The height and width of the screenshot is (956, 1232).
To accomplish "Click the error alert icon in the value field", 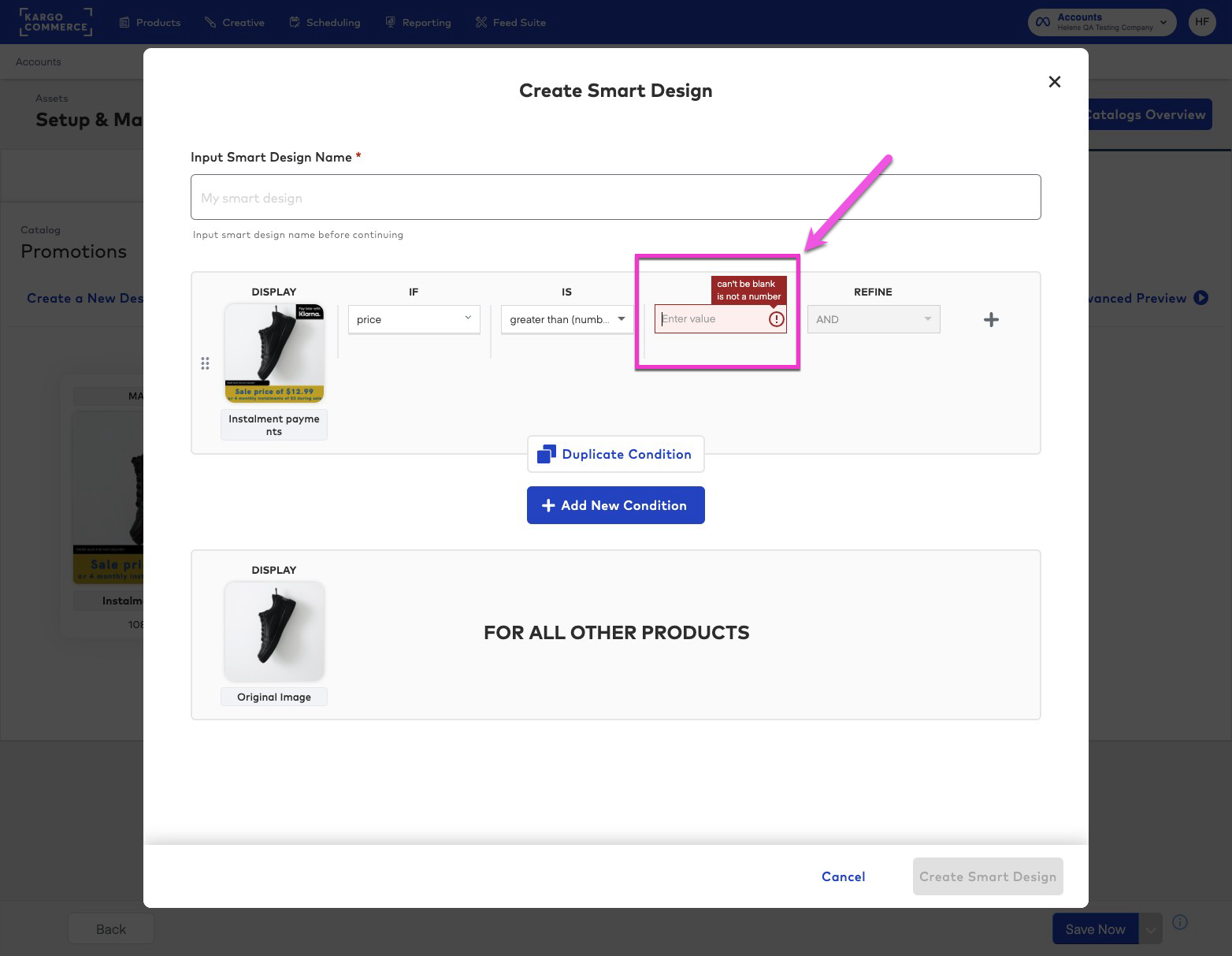I will click(776, 318).
